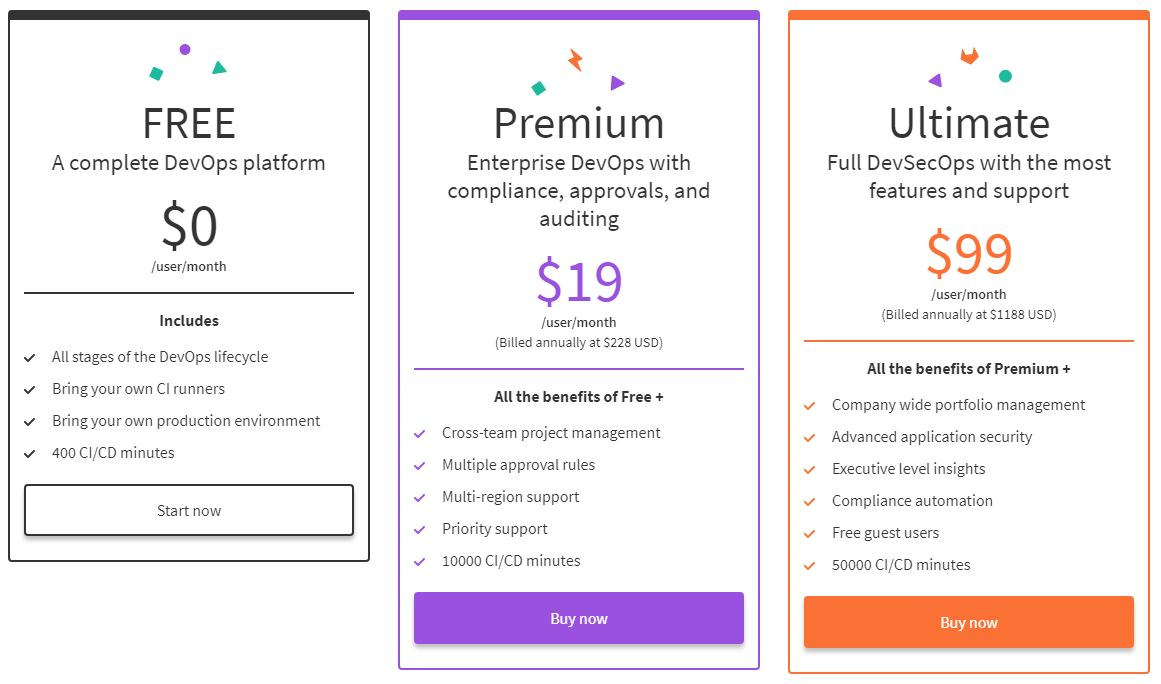Image resolution: width=1161 pixels, height=684 pixels.
Task: Start now with the Free plan
Action: [189, 510]
